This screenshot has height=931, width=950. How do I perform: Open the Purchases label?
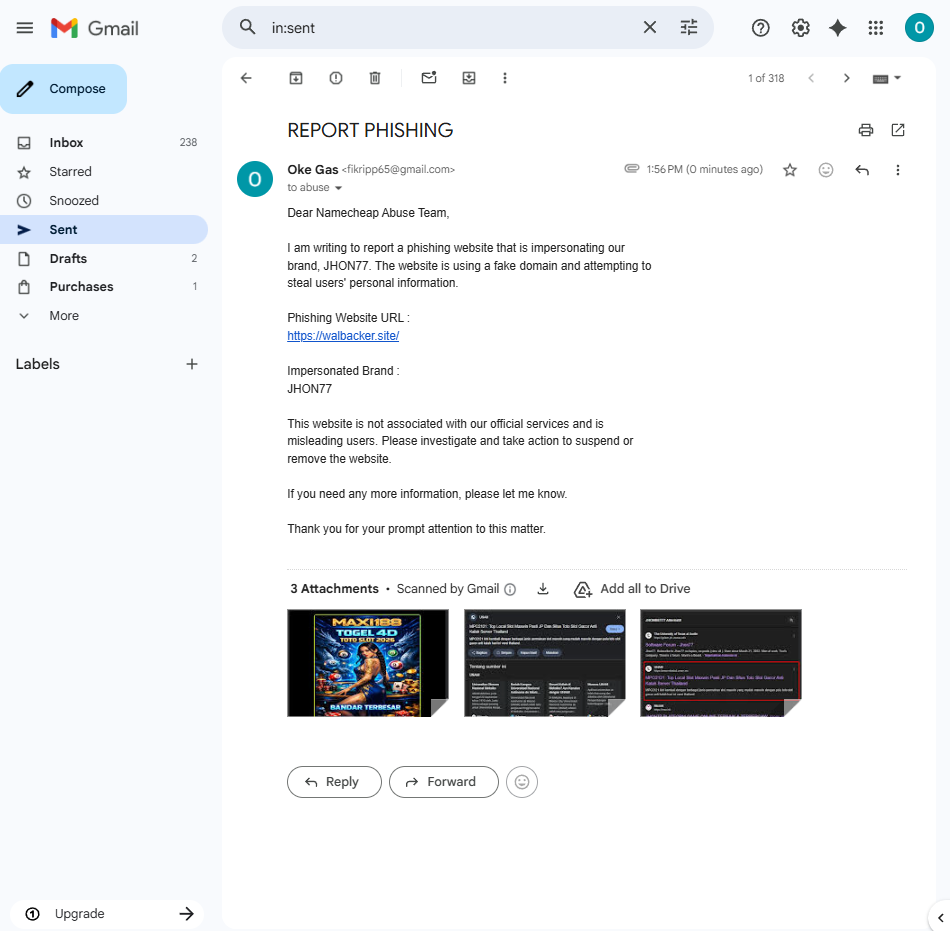coord(104,287)
